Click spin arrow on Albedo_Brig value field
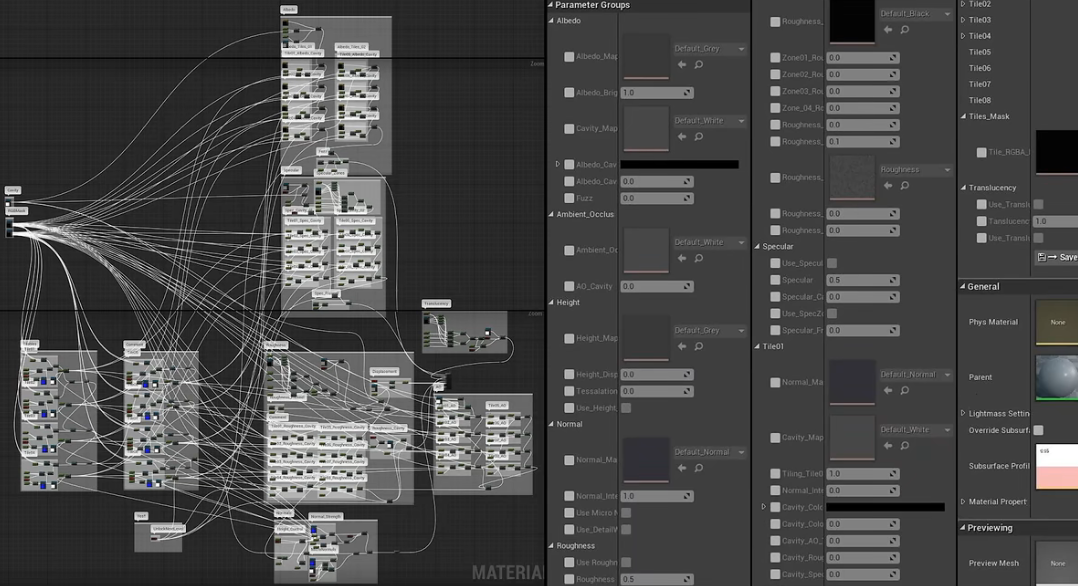The width and height of the screenshot is (1078, 586). pos(687,93)
